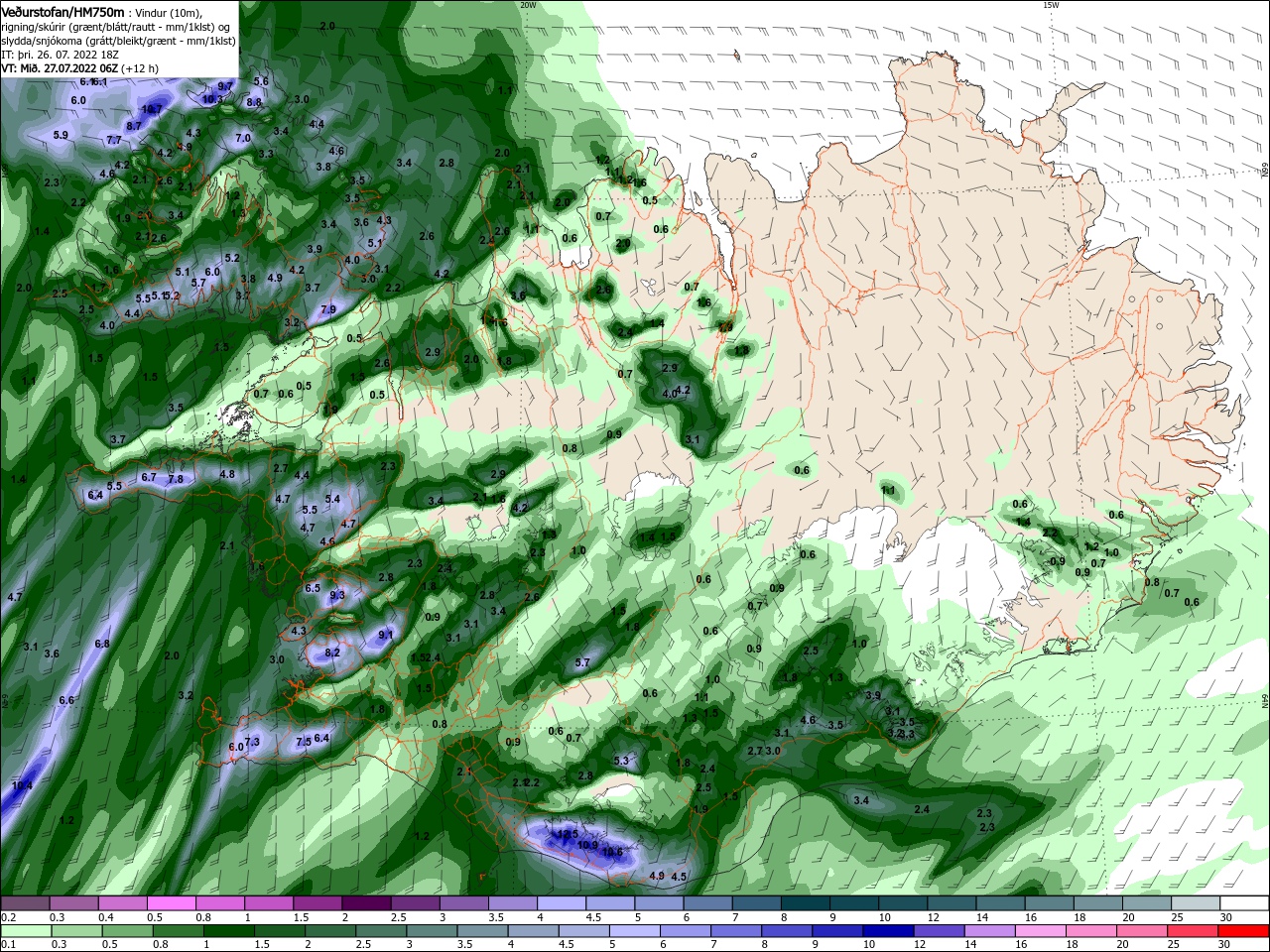Select the dark purple swatch starting at 2, top row
The height and width of the screenshot is (952, 1270).
366,903
